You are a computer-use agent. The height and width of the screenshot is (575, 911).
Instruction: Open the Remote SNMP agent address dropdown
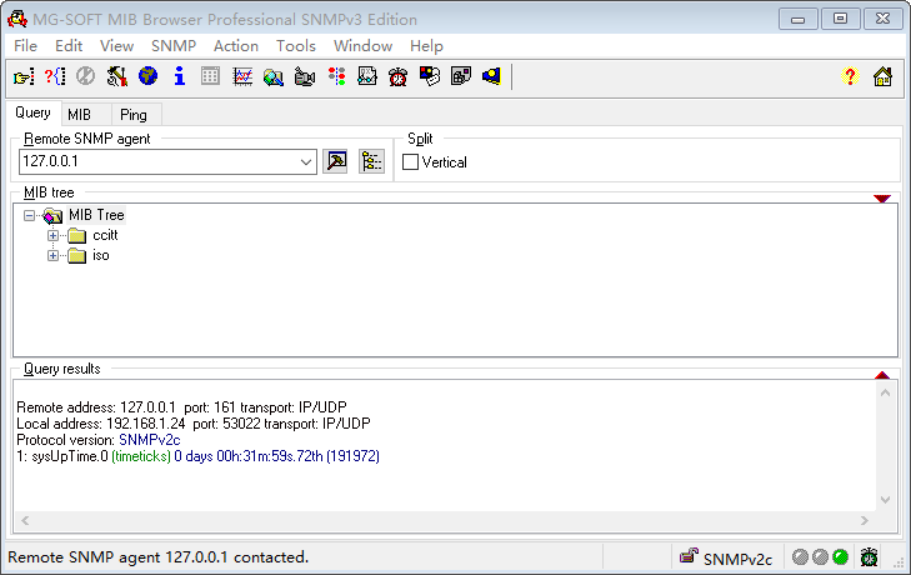pyautogui.click(x=306, y=162)
